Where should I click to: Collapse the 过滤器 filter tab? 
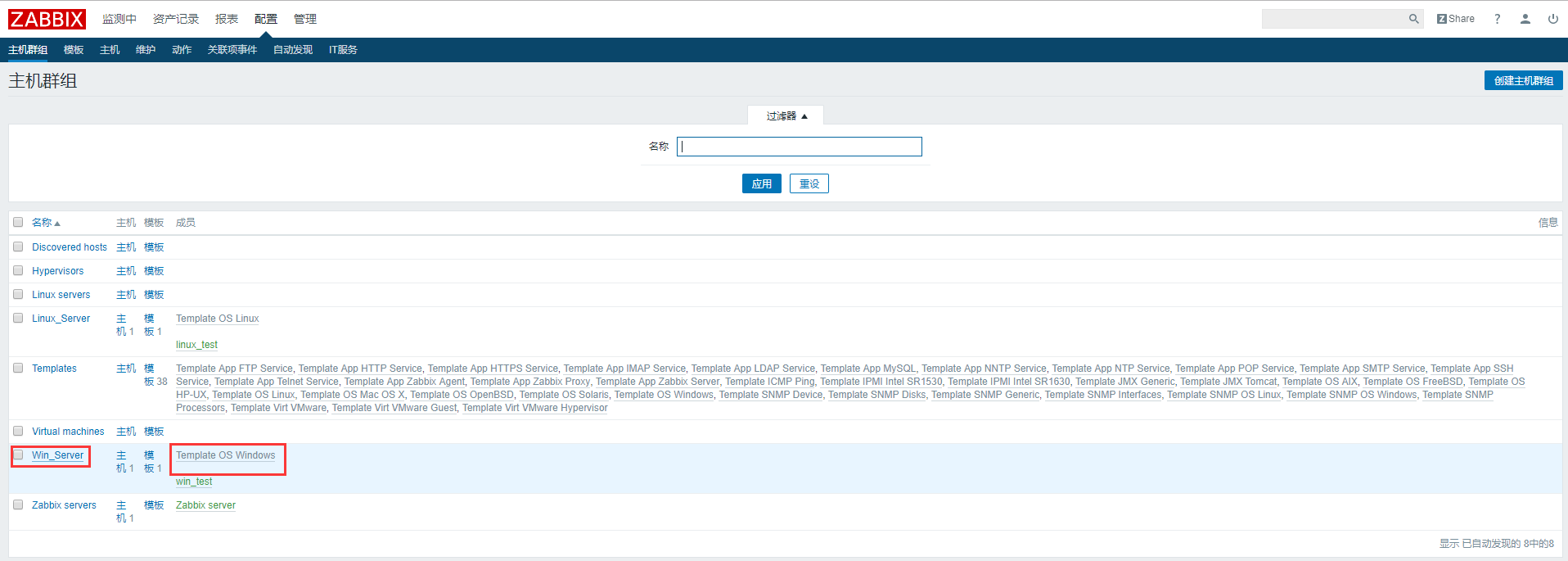pyautogui.click(x=786, y=115)
